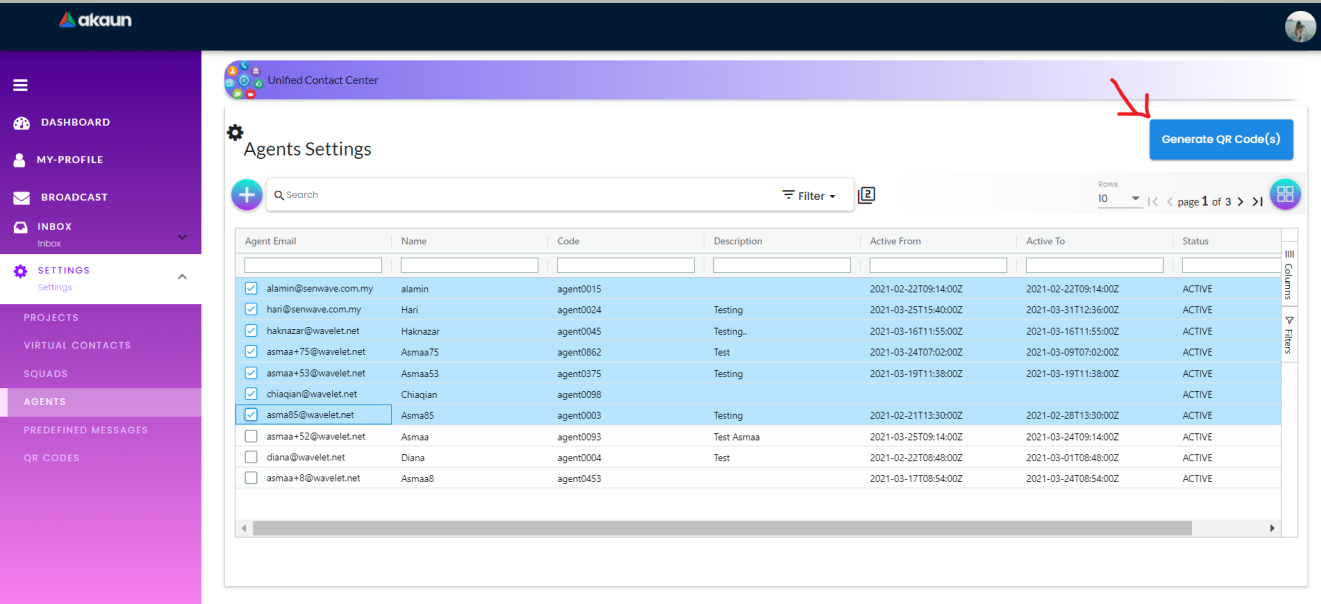Click the hamburger menu icon in sidebar

pos(20,85)
